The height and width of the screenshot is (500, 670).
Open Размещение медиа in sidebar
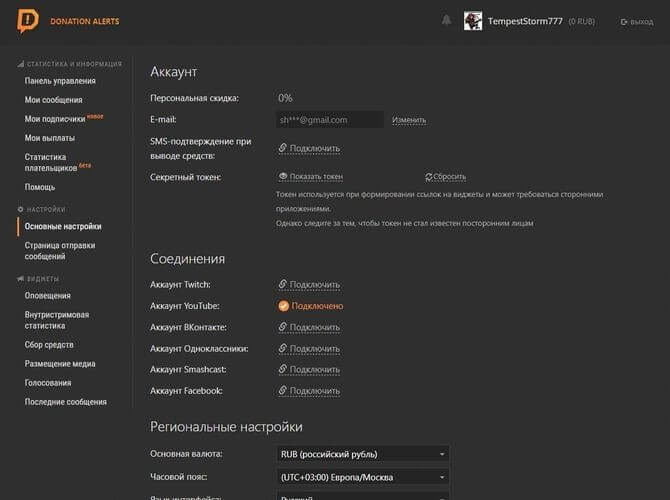[x=60, y=364]
